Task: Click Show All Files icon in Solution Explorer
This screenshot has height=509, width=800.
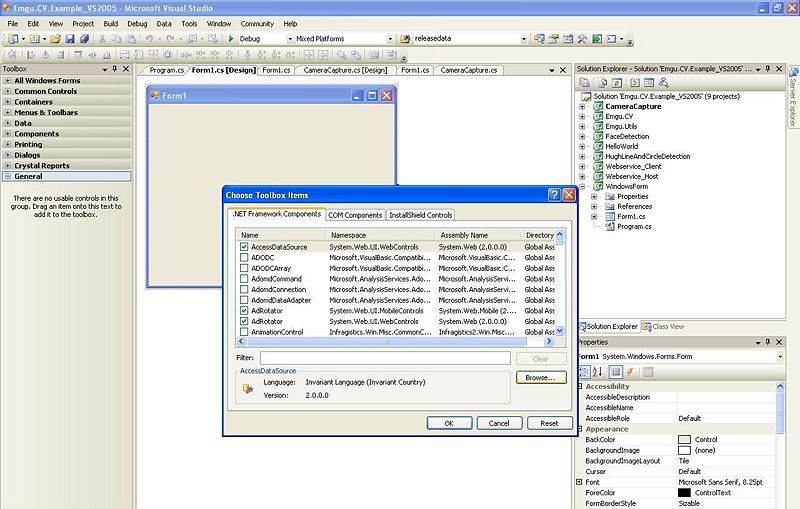Action: (x=603, y=83)
